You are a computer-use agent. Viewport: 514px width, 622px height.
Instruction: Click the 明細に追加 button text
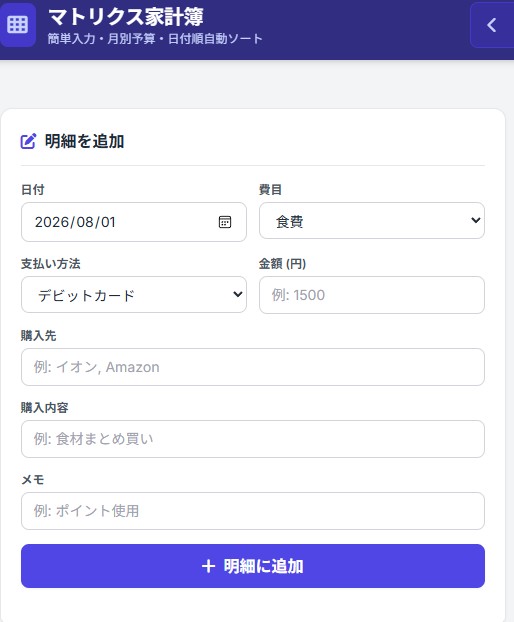point(263,566)
